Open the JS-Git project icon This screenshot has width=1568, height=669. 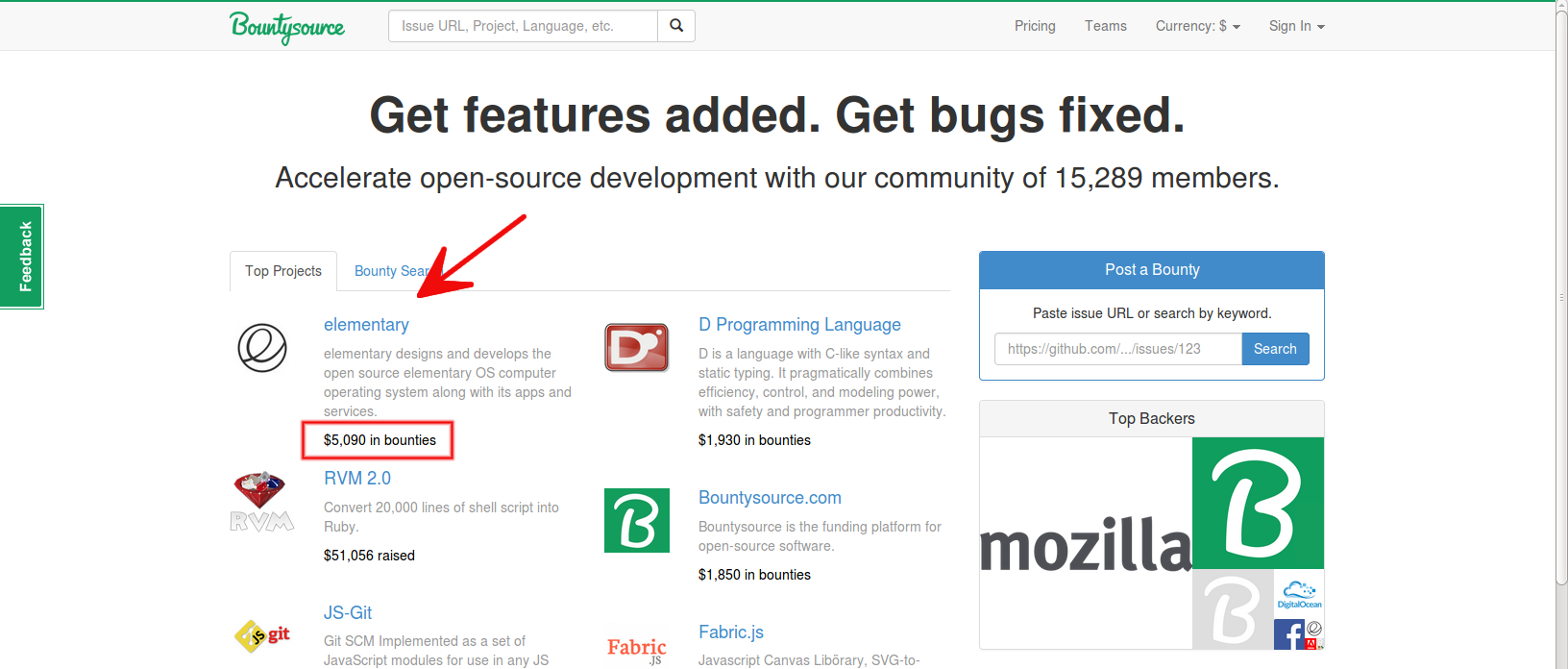(262, 635)
